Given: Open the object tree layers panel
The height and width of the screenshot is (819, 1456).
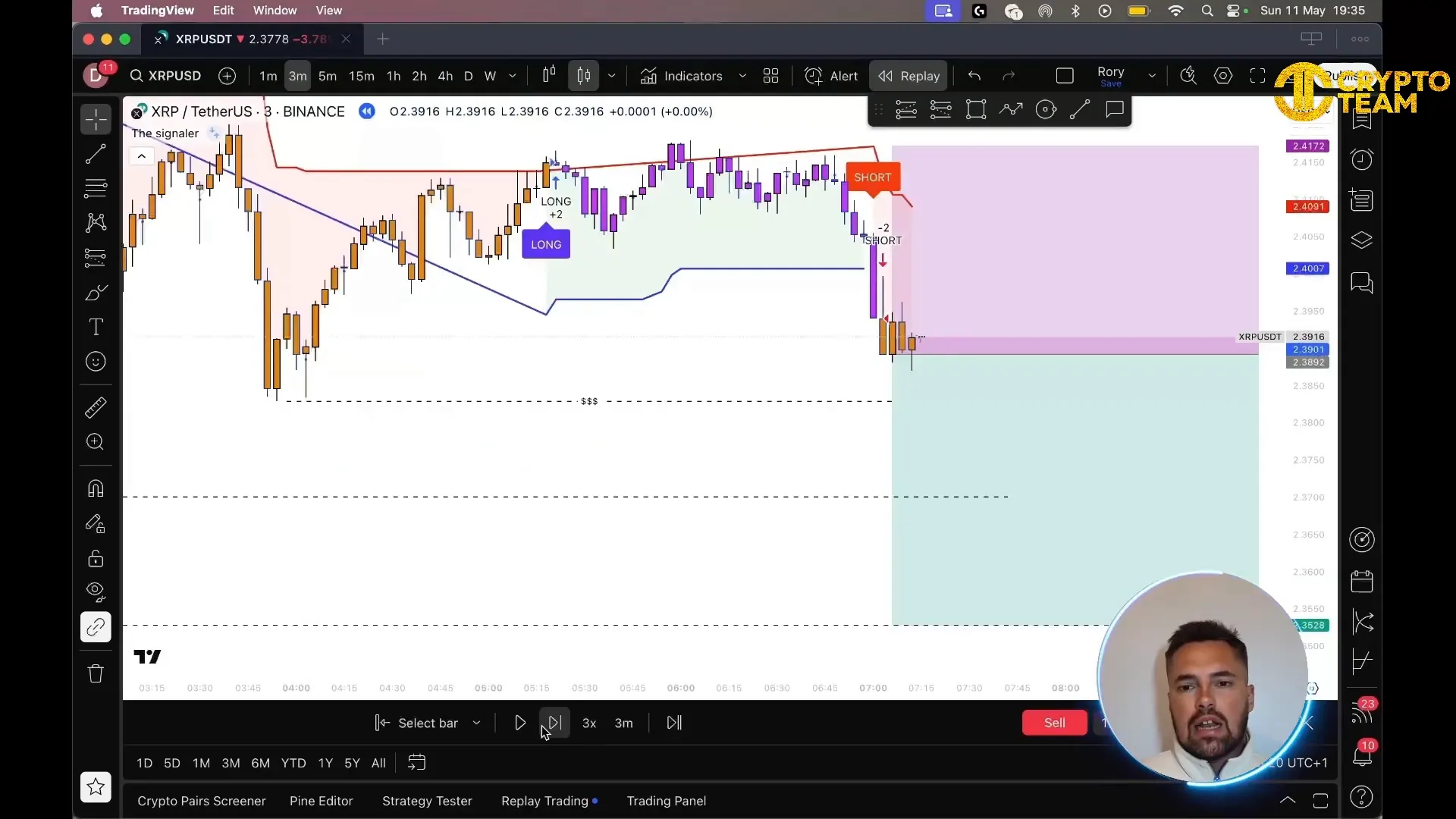Looking at the screenshot, I should (1362, 241).
